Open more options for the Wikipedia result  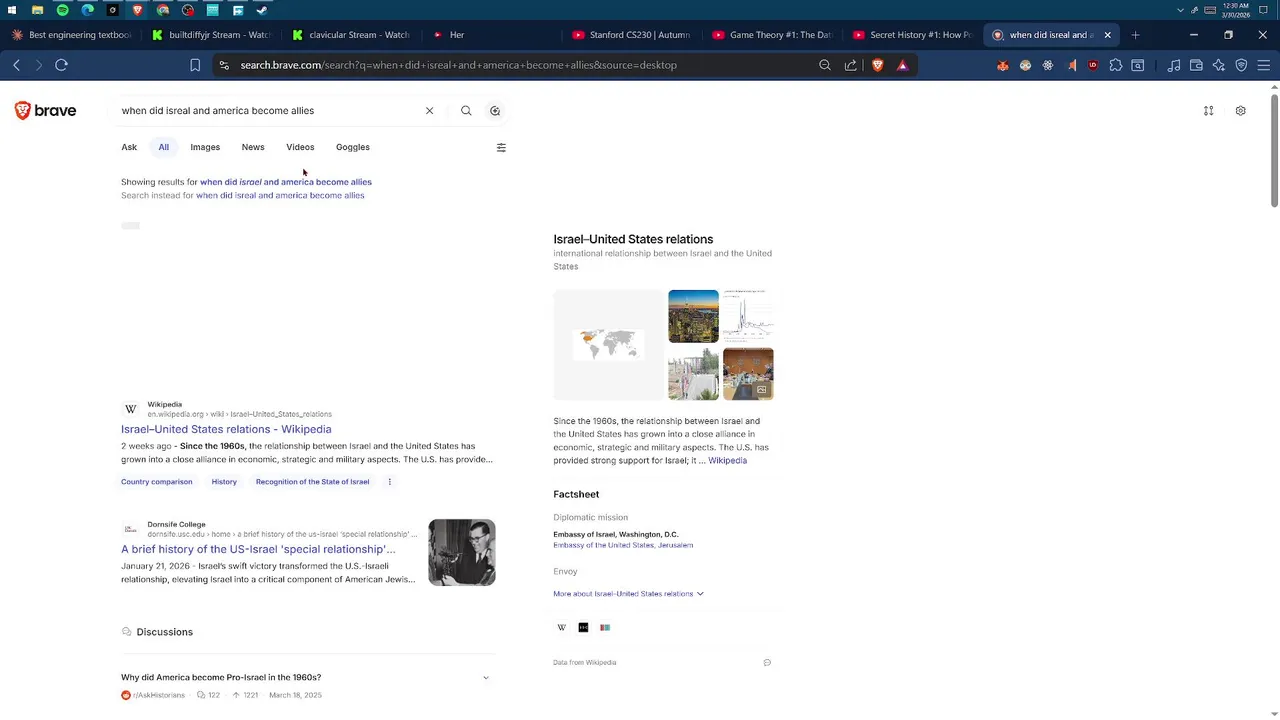pyautogui.click(x=390, y=482)
